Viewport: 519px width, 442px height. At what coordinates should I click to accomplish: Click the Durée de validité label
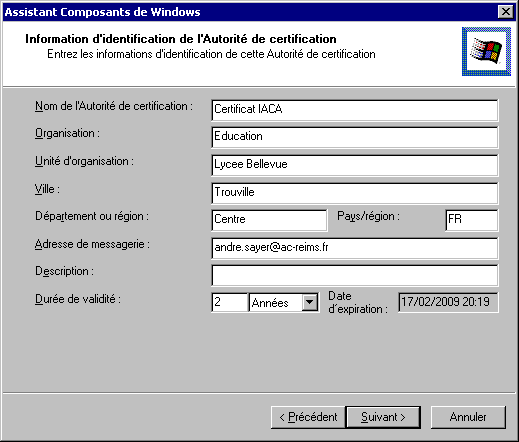pos(78,299)
